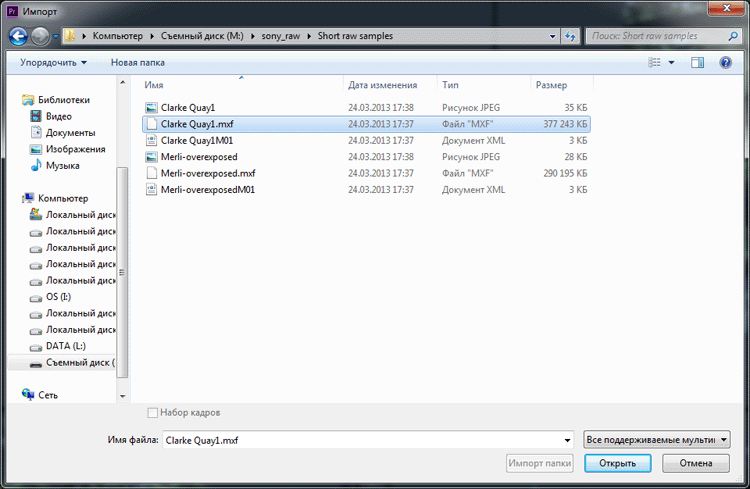Screen dimensions: 750x489
Task: Click the refresh button beside address bar
Action: point(570,36)
